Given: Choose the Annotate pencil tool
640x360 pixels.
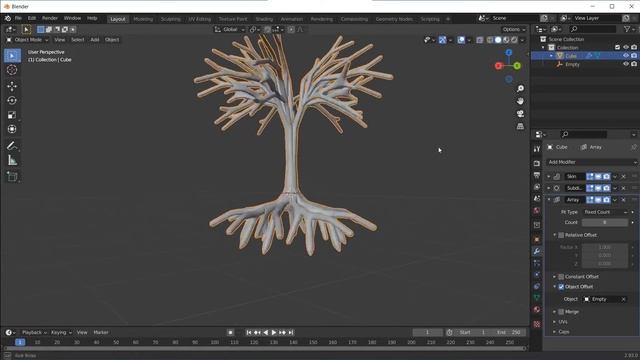Looking at the screenshot, I should 12,146.
